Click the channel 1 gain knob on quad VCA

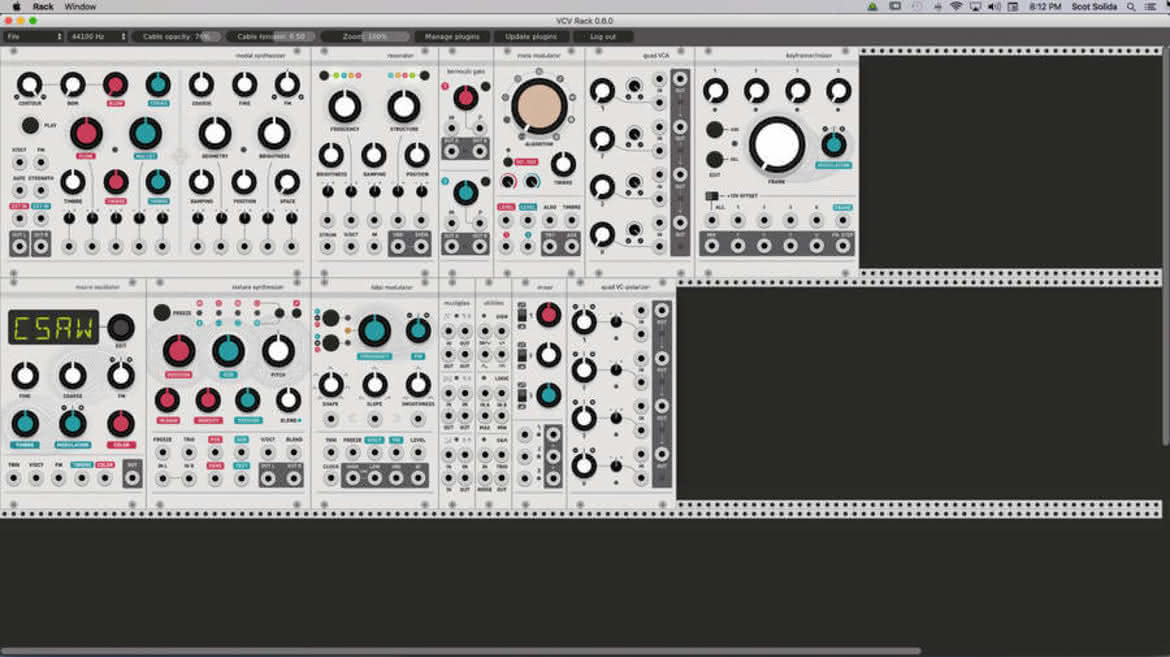tap(602, 90)
